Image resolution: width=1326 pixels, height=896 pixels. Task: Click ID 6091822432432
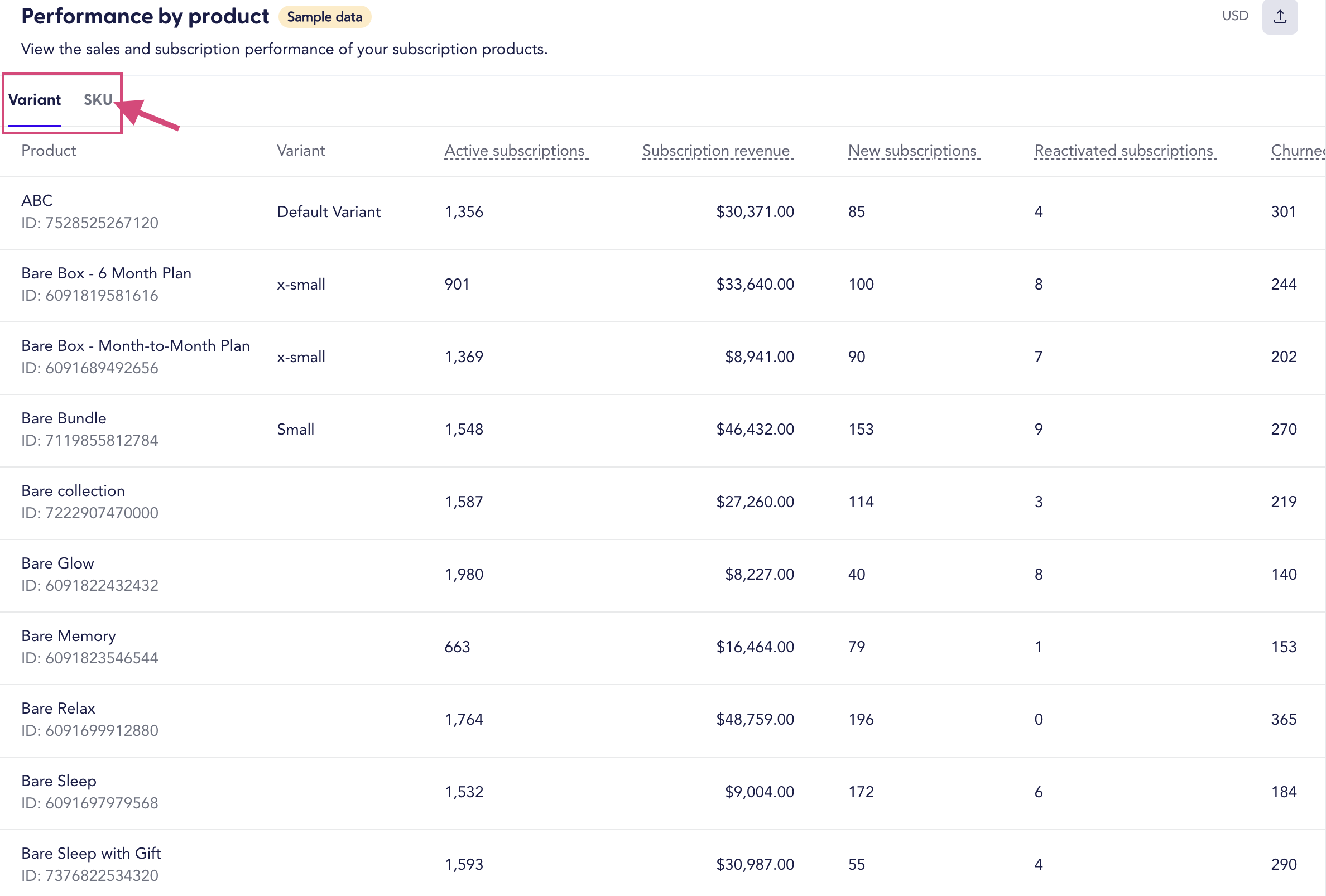point(90,585)
